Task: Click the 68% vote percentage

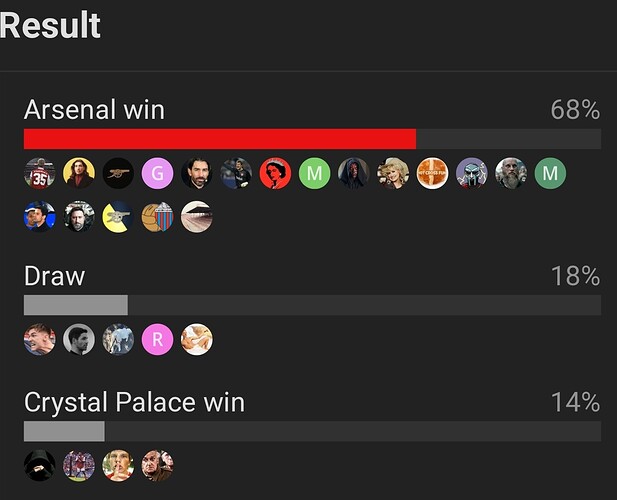Action: (x=575, y=110)
